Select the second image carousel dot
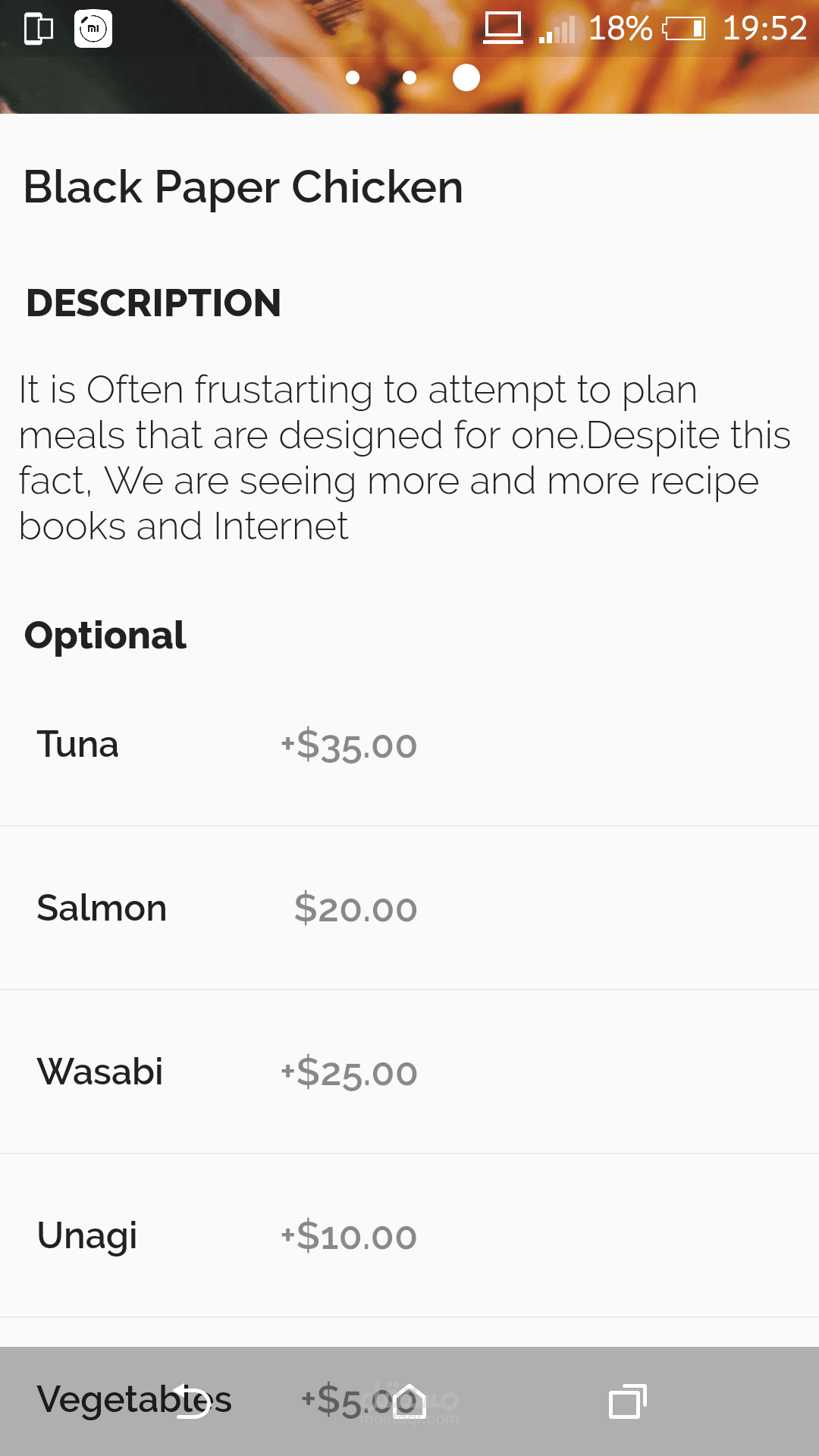The image size is (819, 1456). [x=409, y=77]
